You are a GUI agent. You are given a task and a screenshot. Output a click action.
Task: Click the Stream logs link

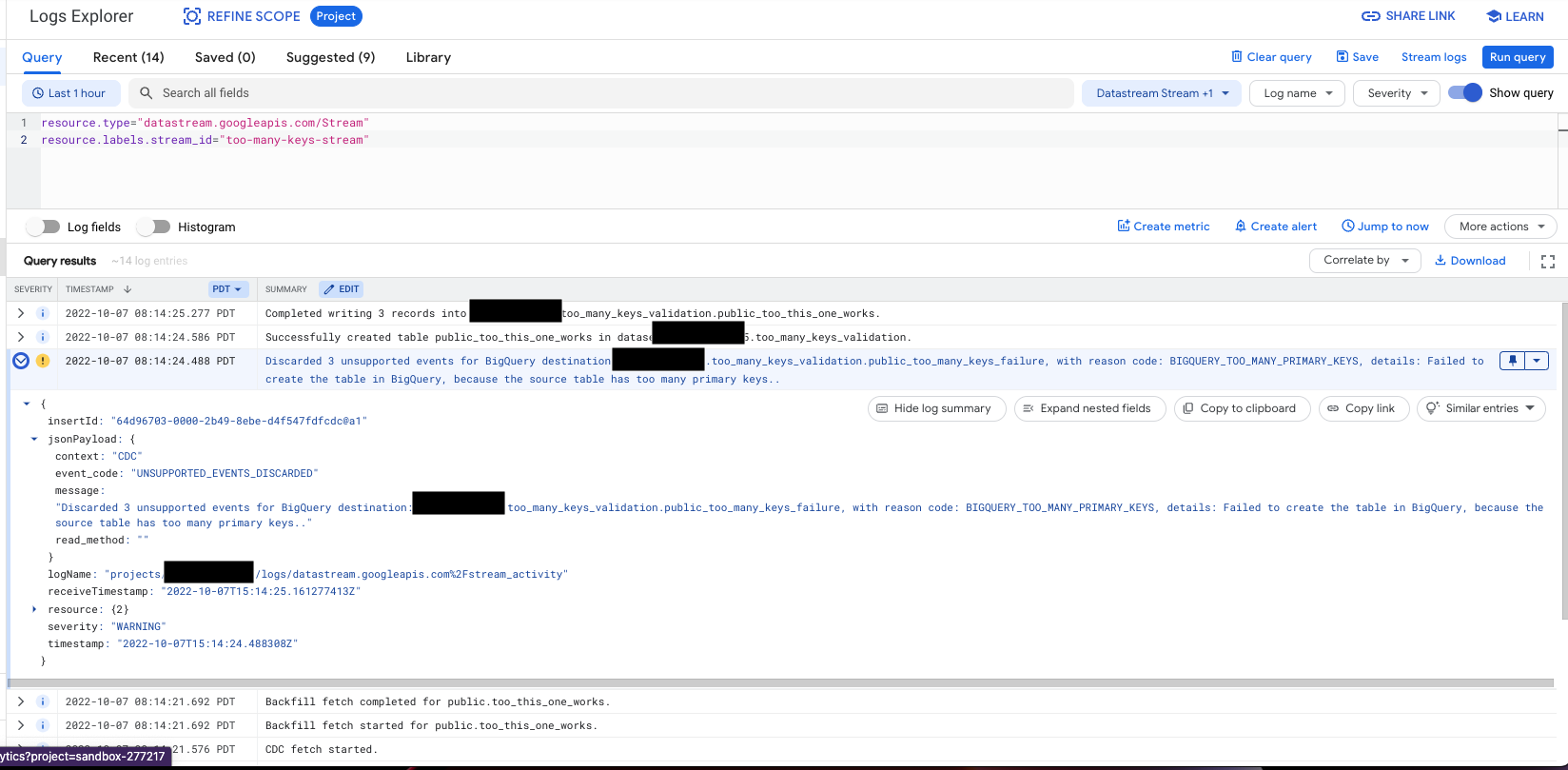(1434, 57)
